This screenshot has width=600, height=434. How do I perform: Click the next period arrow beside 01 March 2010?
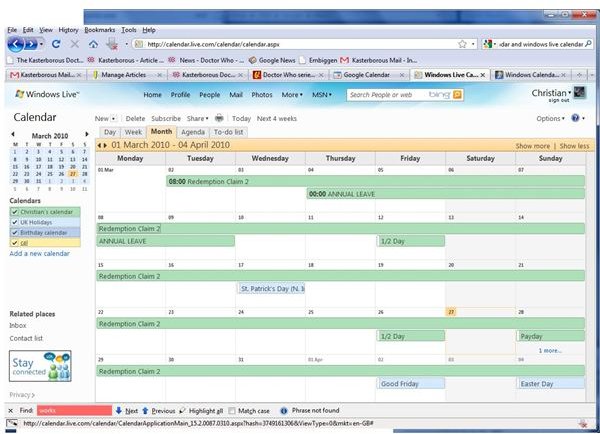click(105, 145)
